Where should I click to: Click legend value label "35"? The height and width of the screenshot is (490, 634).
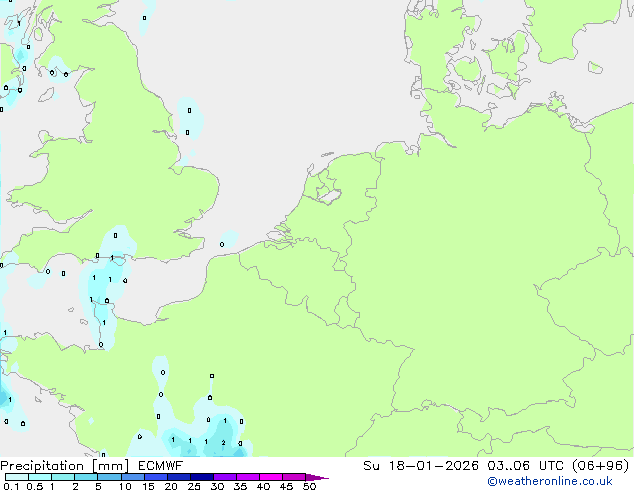(241, 486)
